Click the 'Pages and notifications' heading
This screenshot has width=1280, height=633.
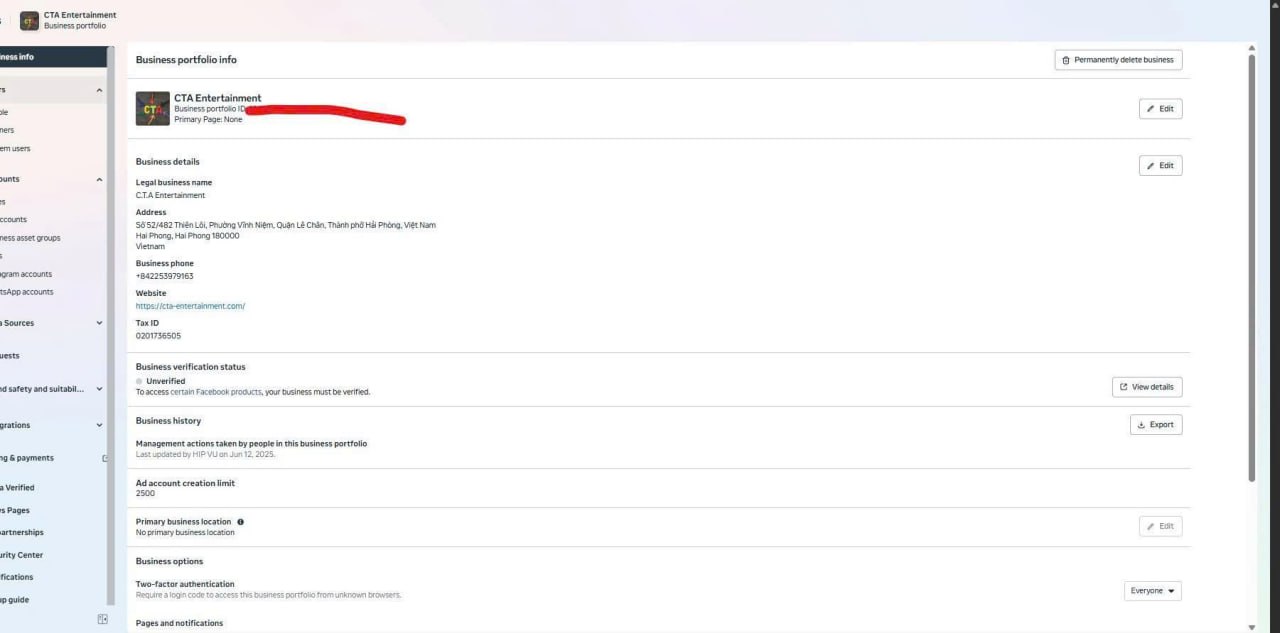tap(179, 623)
